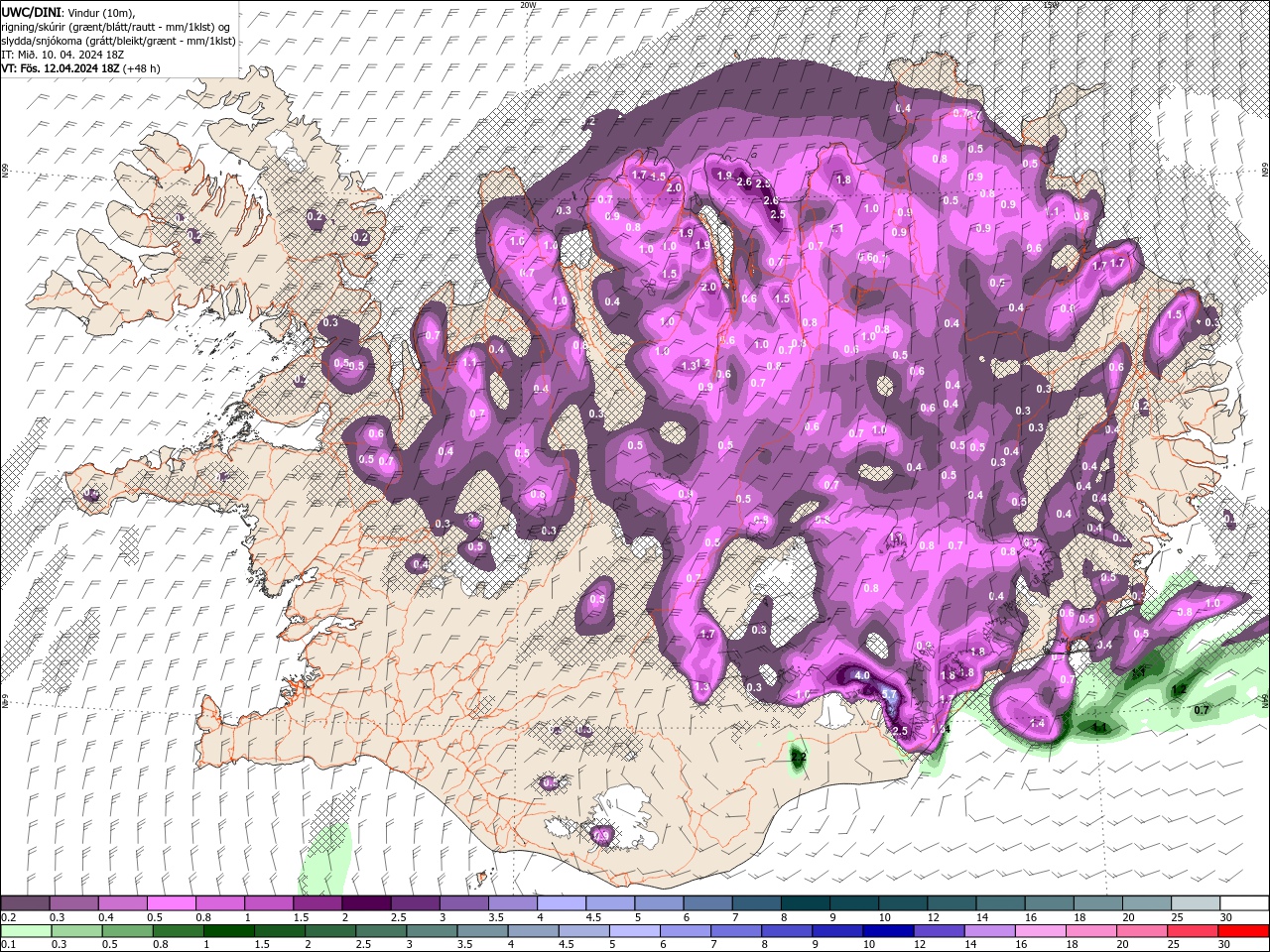
Task: Click the white swatch at the end of the snow scale
Action: pyautogui.click(x=1244, y=903)
